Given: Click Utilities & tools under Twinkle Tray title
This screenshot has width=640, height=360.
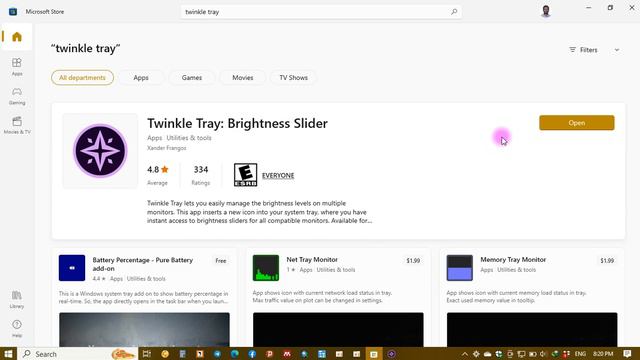Looking at the screenshot, I should pos(189,138).
